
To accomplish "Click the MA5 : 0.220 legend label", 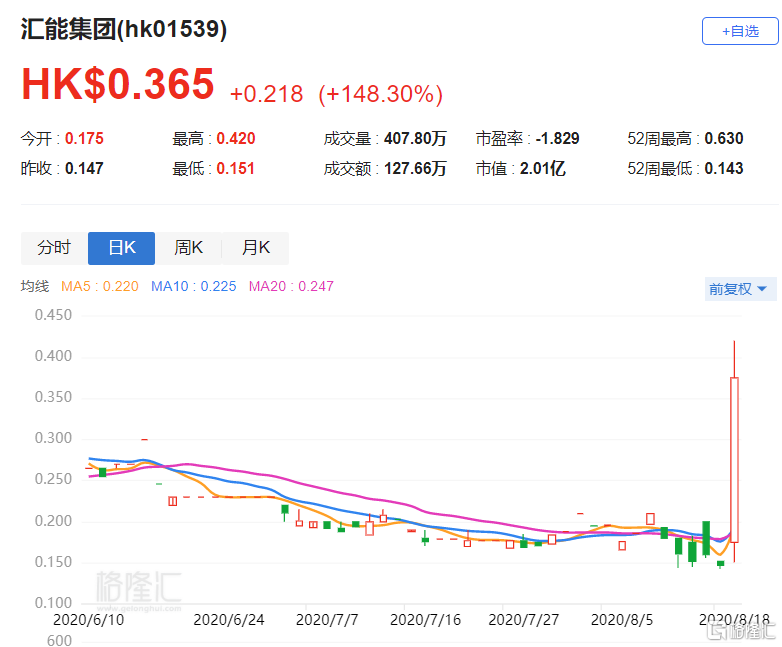I will 100,286.
